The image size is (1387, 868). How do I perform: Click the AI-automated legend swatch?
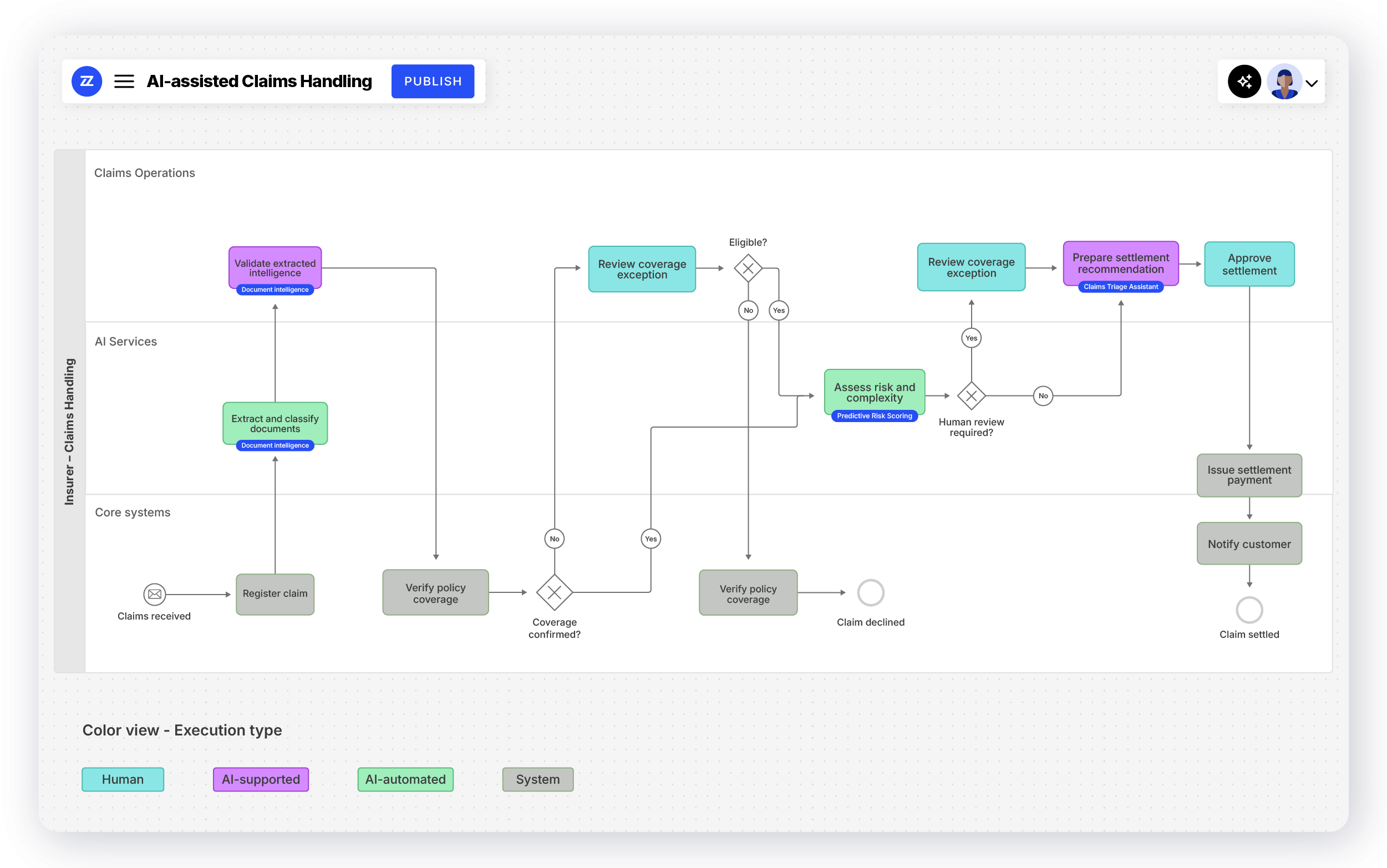click(x=405, y=779)
